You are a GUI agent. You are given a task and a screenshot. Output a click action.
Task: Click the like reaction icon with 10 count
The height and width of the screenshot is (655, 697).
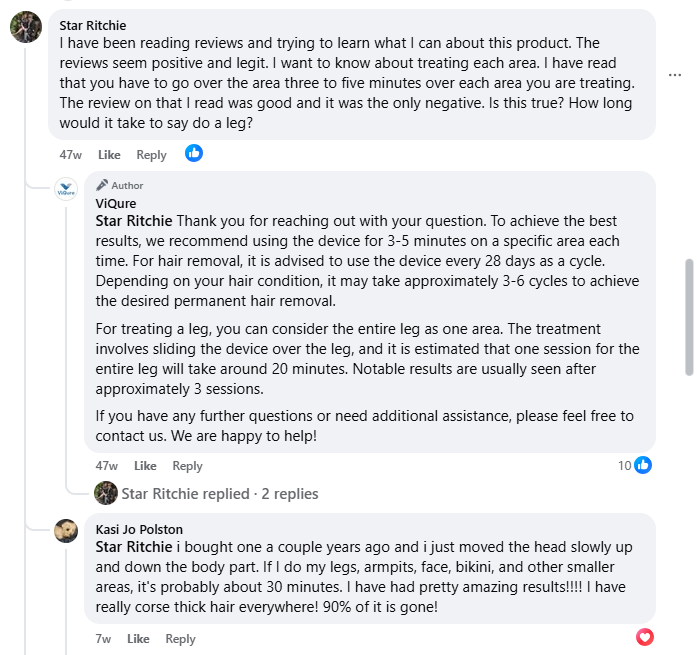(x=643, y=465)
